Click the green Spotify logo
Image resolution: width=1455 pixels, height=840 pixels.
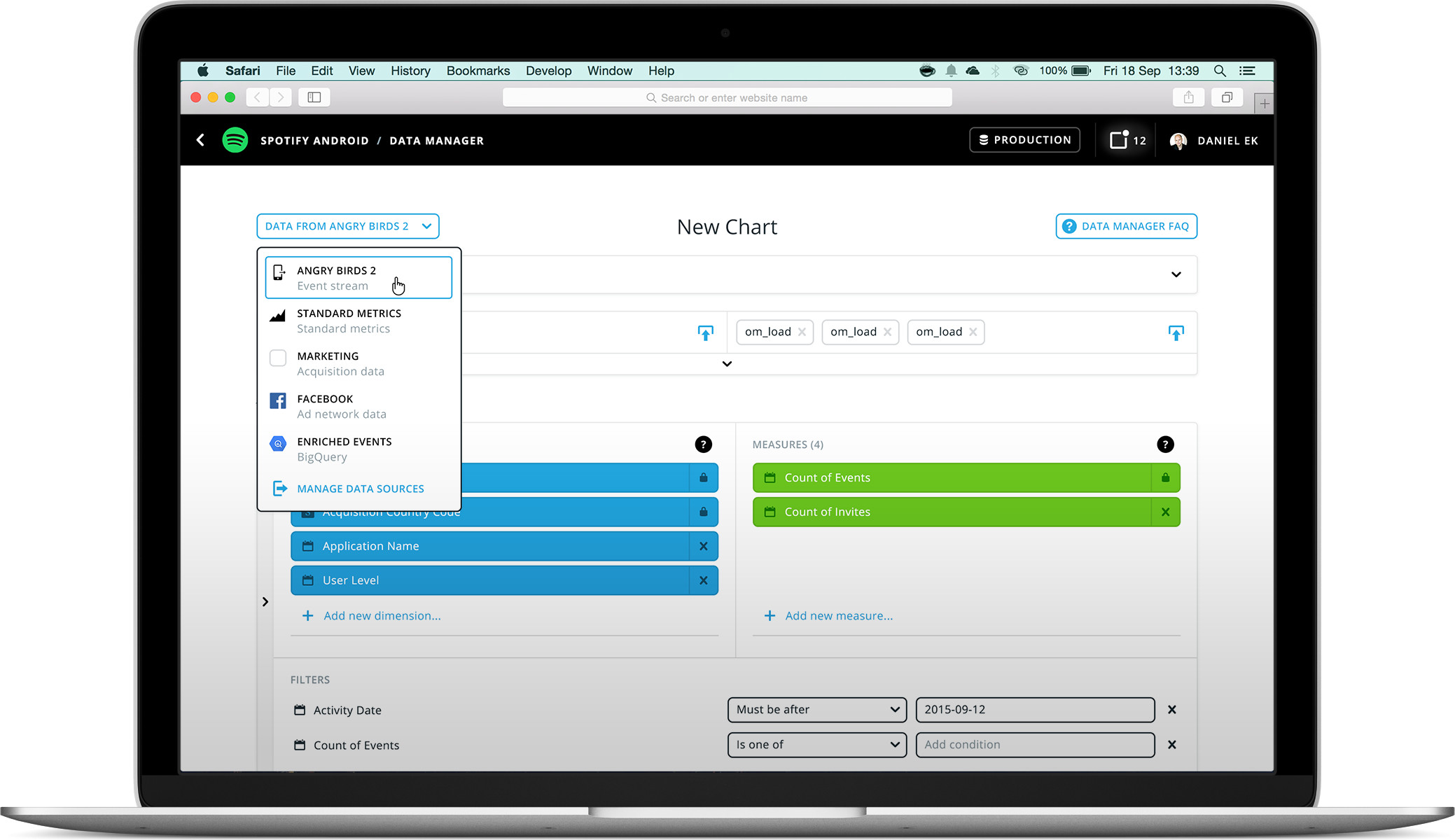coord(235,140)
